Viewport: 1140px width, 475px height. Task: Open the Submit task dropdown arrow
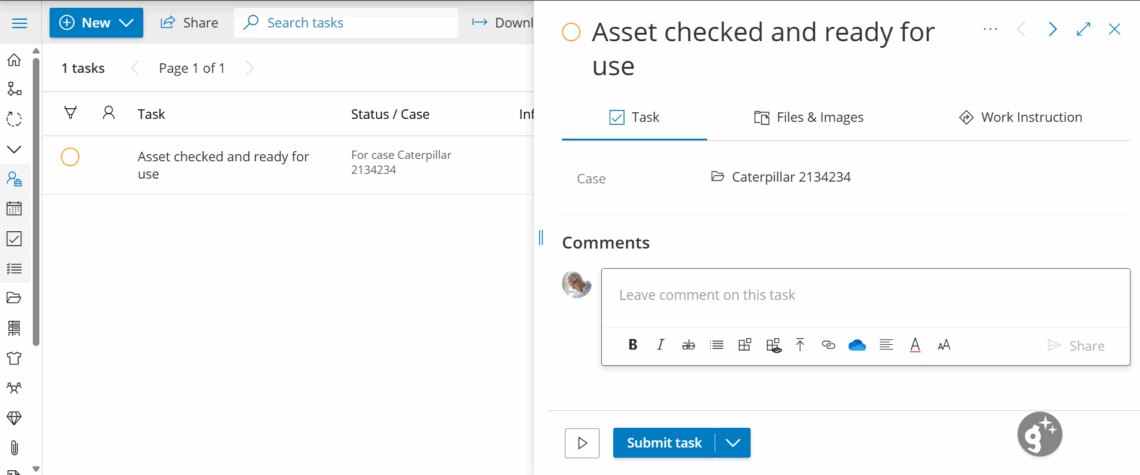(733, 443)
